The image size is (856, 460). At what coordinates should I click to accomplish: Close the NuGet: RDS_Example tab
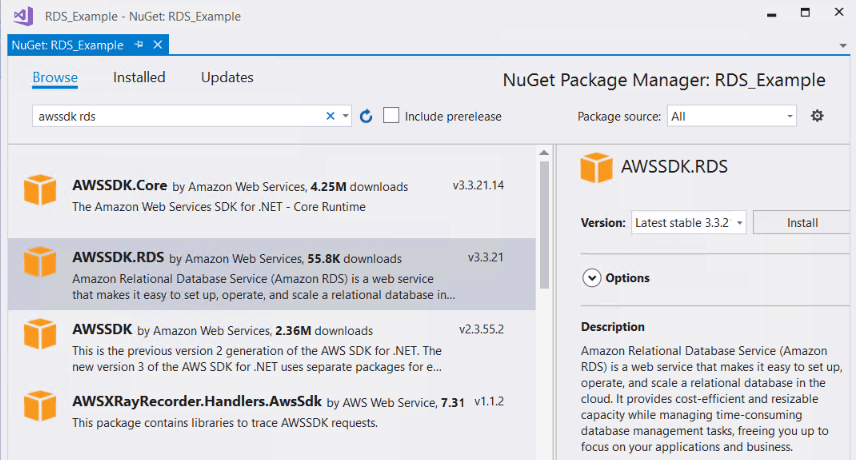[157, 45]
